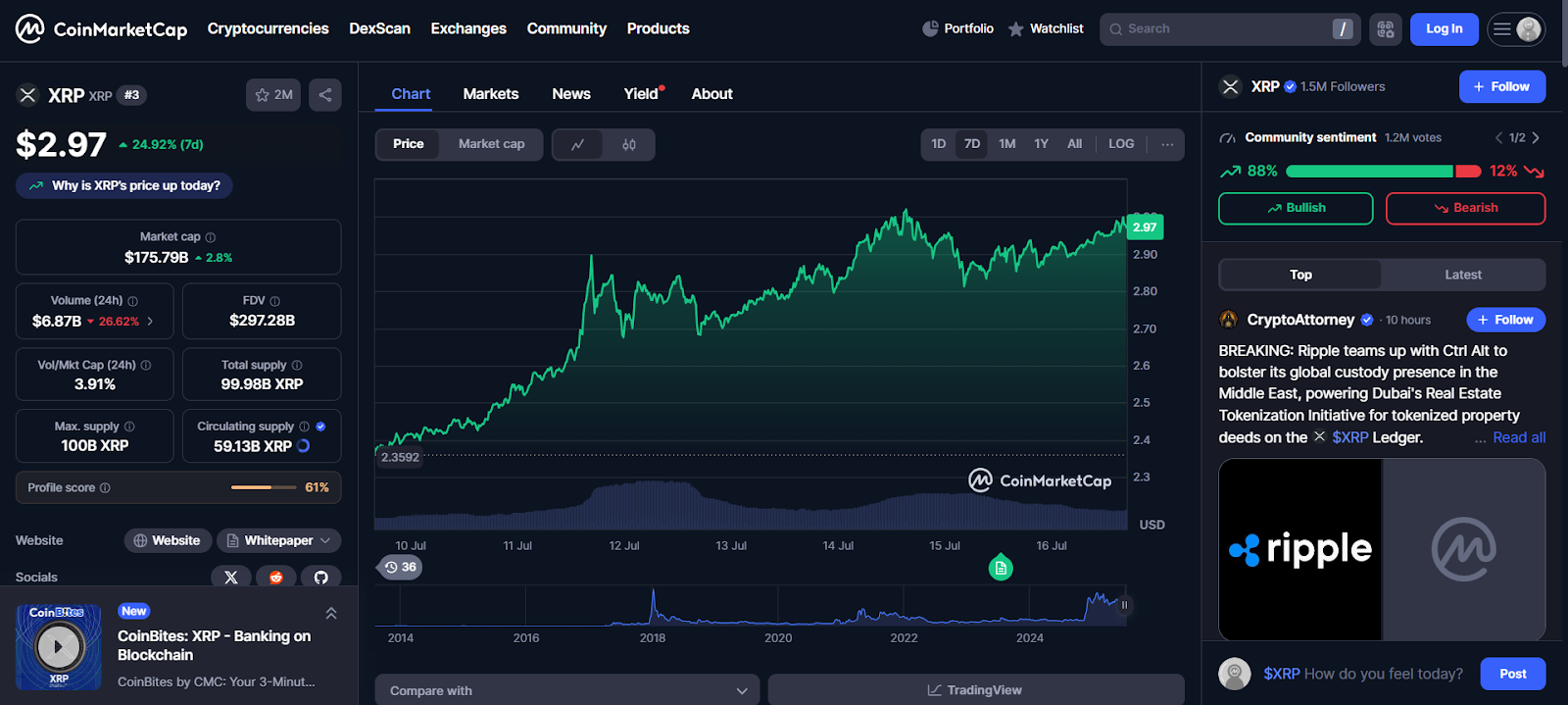Click Max. supply info icon
Screen dimensions: 1568x705
pyautogui.click(x=129, y=427)
